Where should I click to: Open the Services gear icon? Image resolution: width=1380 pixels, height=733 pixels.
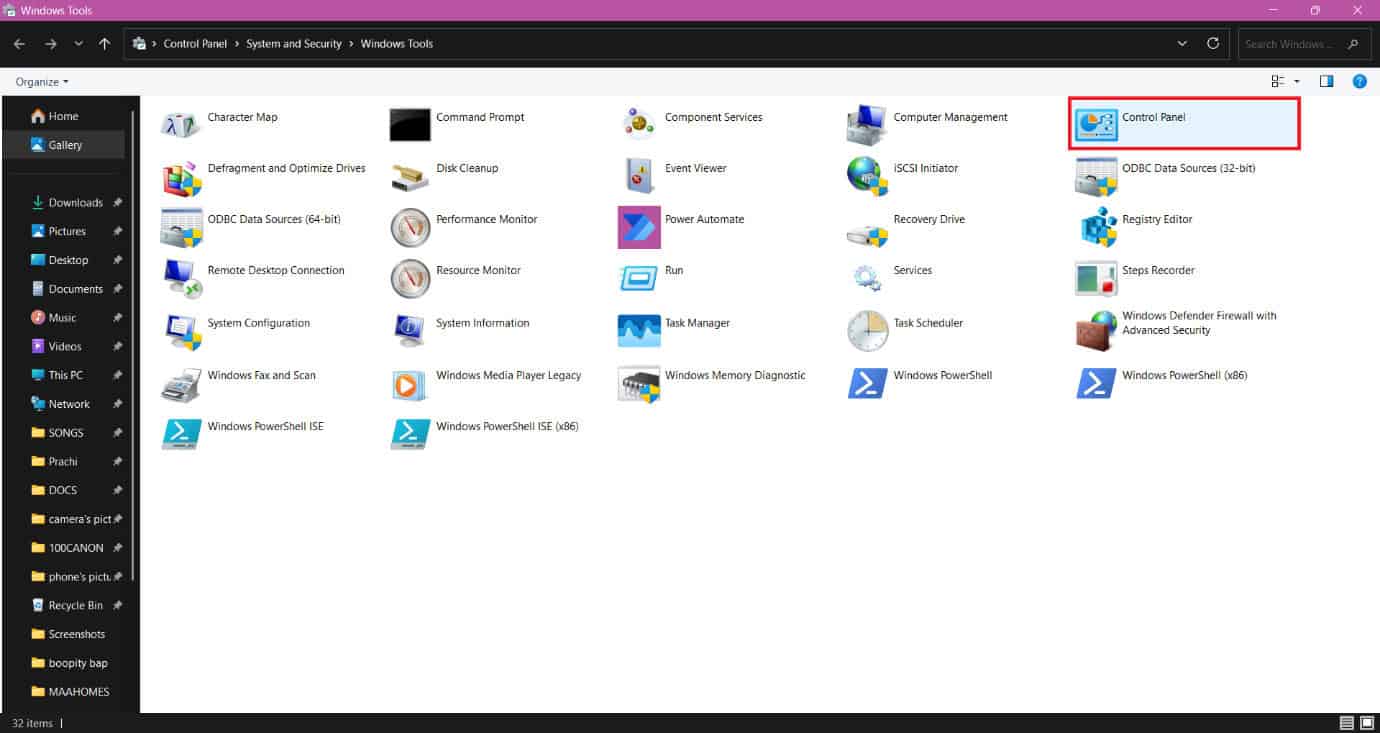[867, 278]
